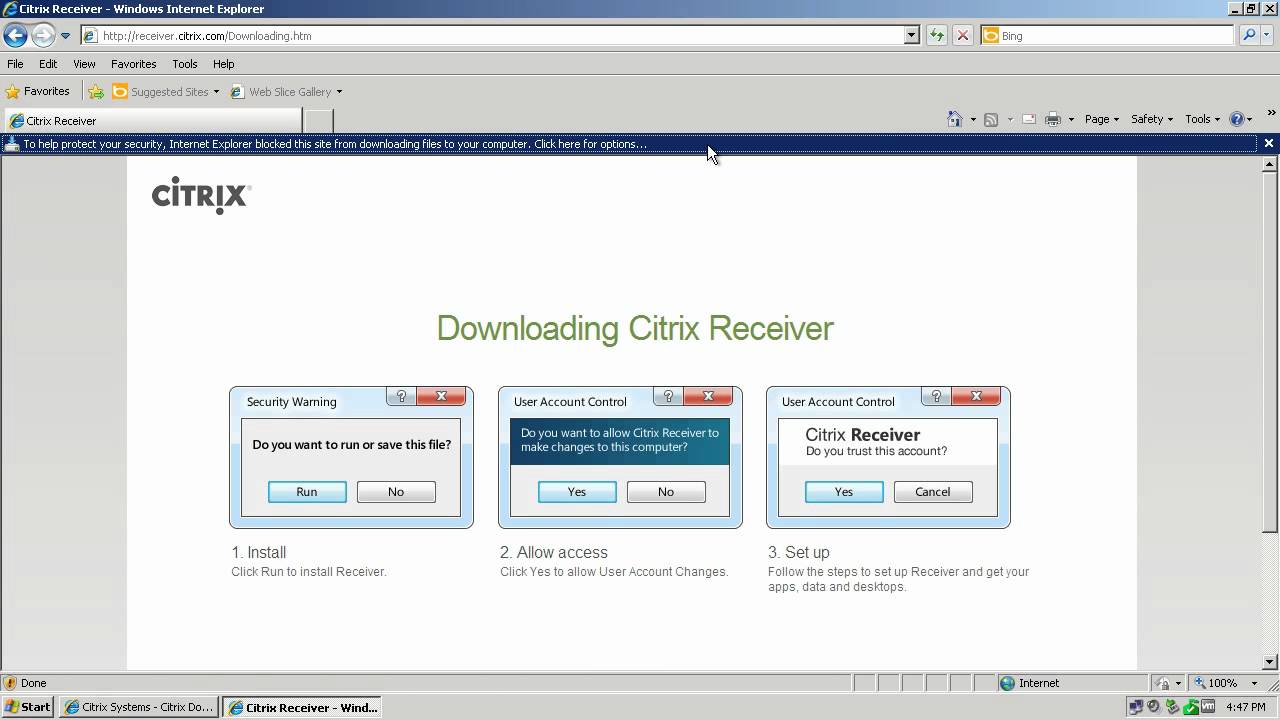The image size is (1280, 720).
Task: Click the Citrix logo
Action: tap(201, 195)
